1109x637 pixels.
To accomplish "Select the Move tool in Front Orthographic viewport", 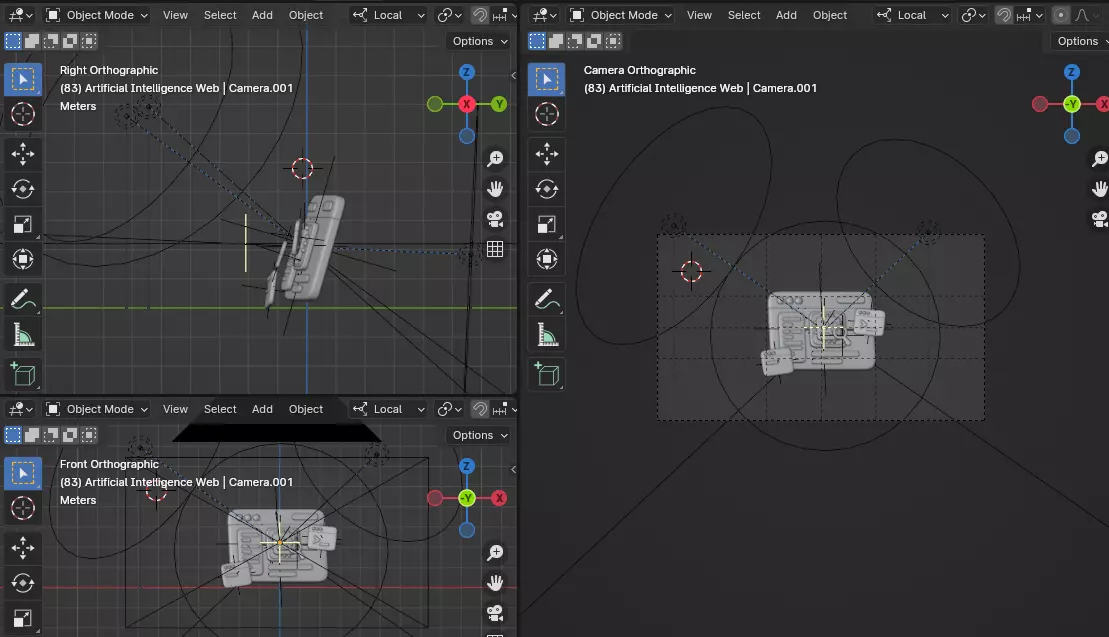I will tap(23, 547).
